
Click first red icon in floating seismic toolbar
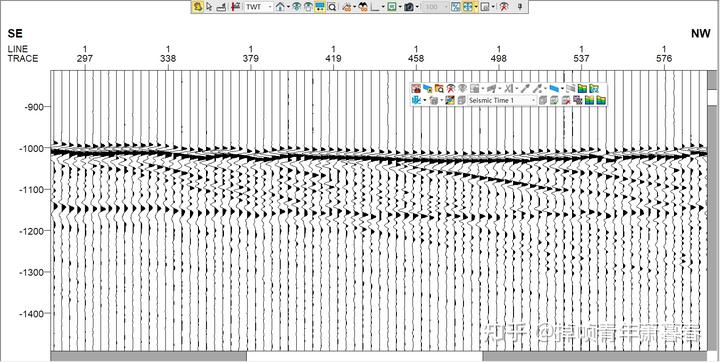click(416, 88)
